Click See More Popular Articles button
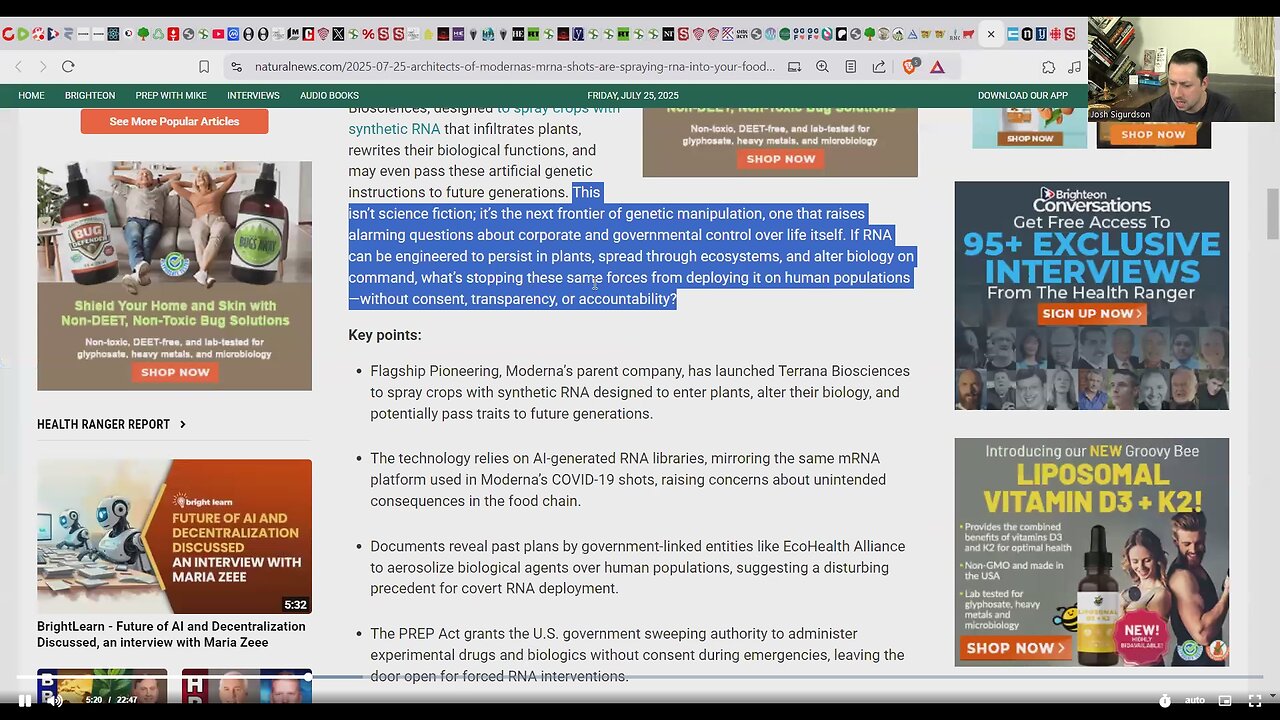 tap(174, 121)
